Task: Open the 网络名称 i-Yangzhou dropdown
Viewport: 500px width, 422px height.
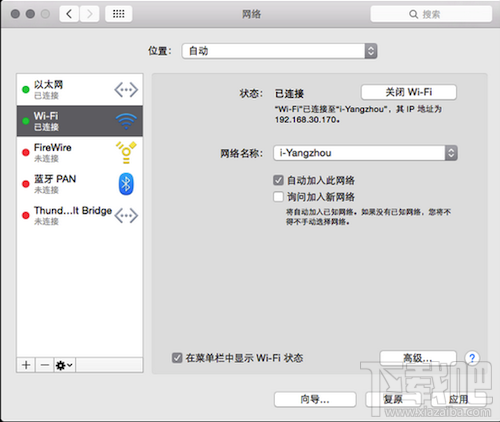Action: pyautogui.click(x=365, y=153)
